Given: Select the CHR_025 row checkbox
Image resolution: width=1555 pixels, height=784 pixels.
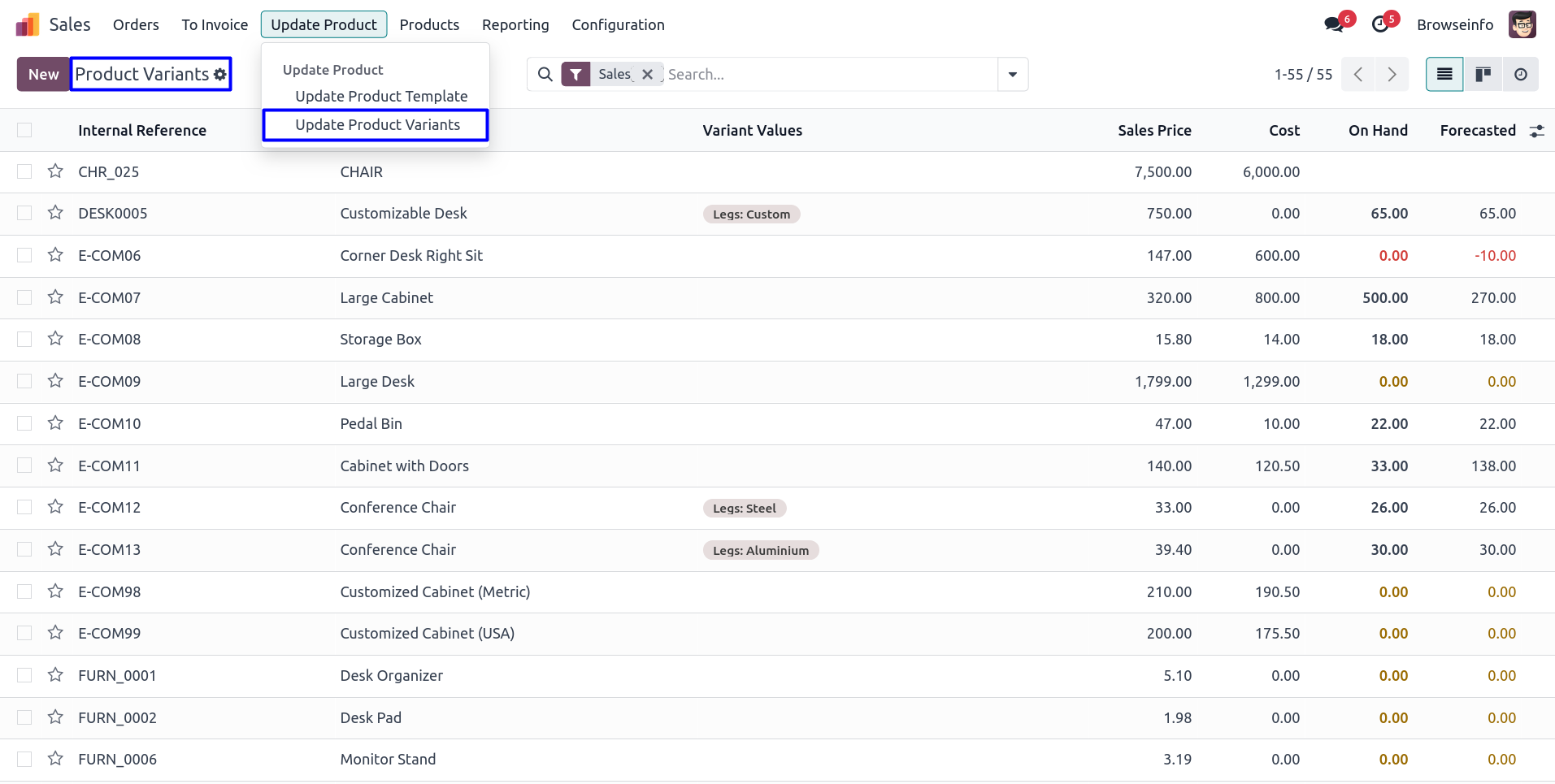Looking at the screenshot, I should (24, 171).
